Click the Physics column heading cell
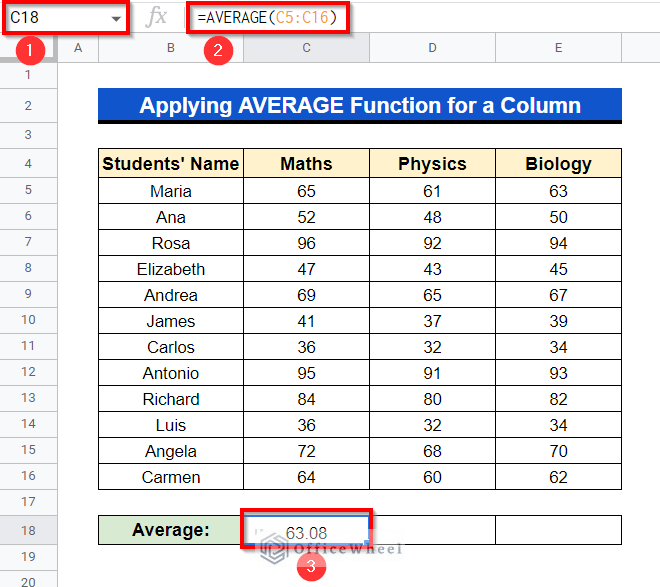 pos(432,164)
